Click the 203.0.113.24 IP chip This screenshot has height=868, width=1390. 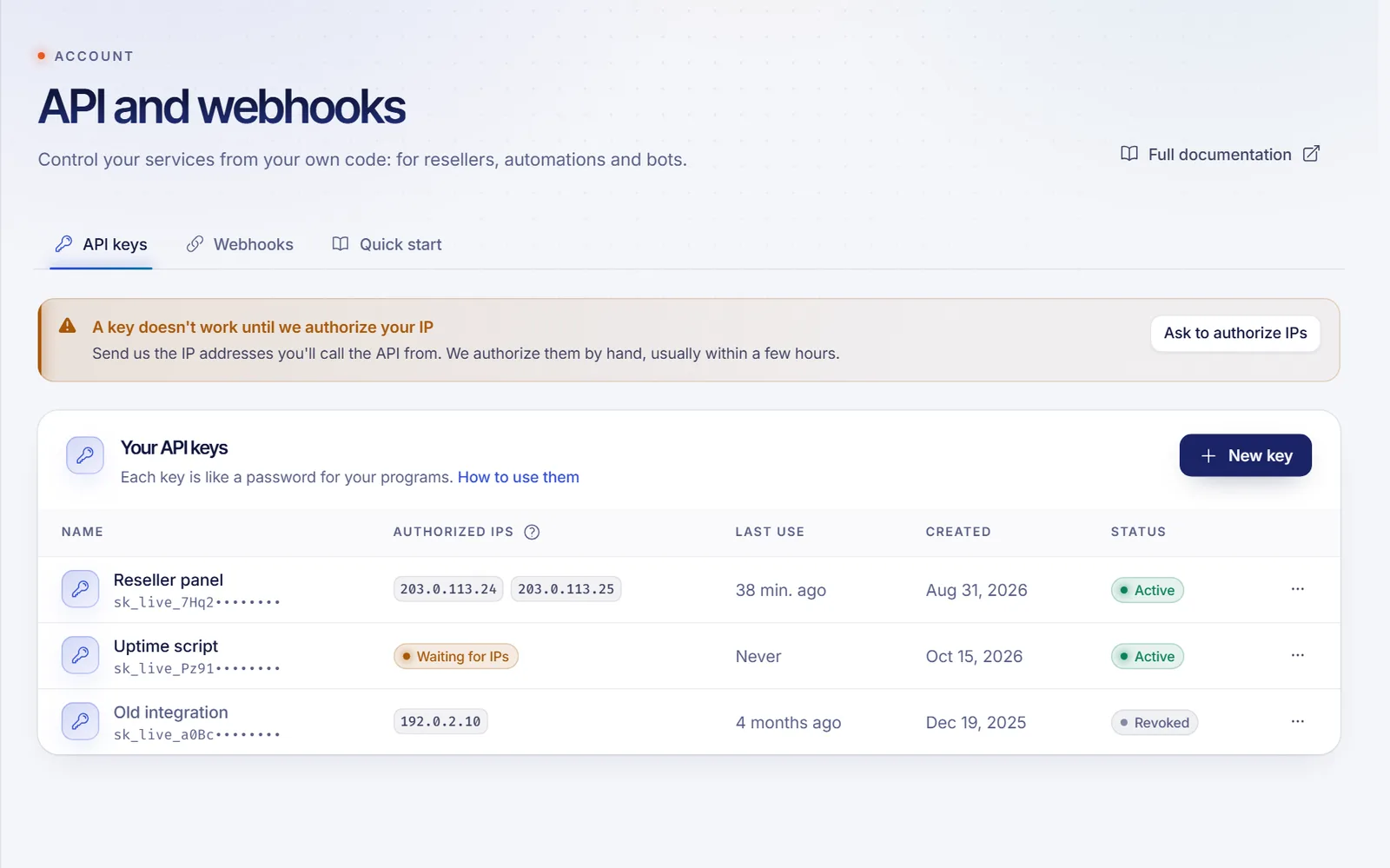click(448, 589)
